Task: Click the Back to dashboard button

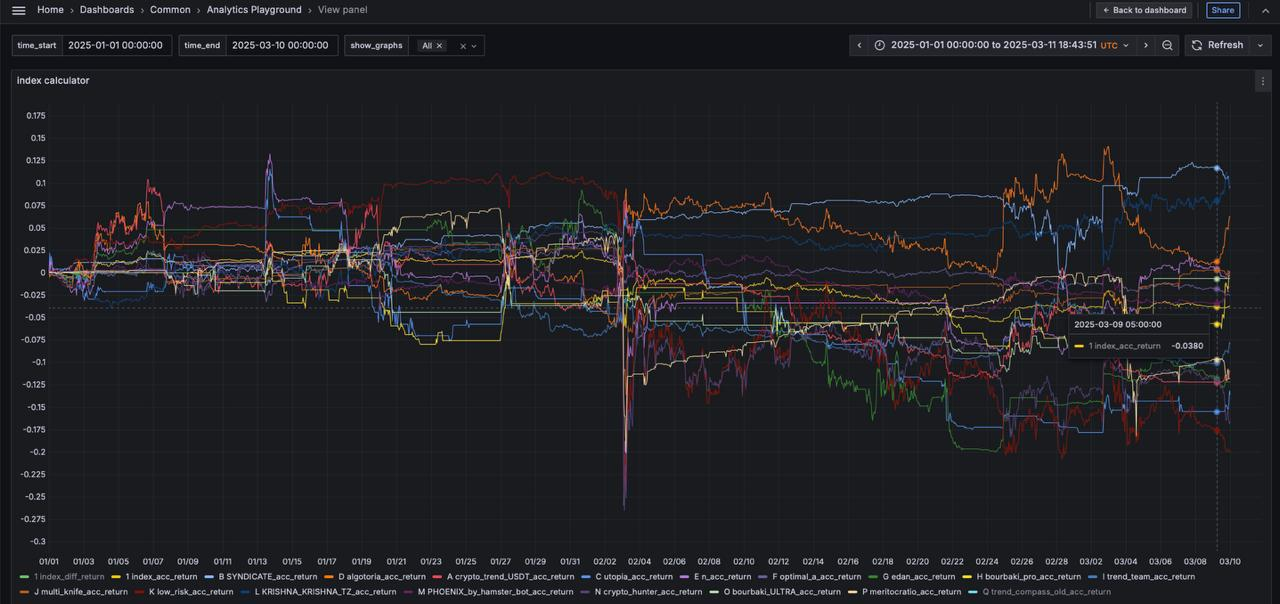Action: tap(1144, 10)
